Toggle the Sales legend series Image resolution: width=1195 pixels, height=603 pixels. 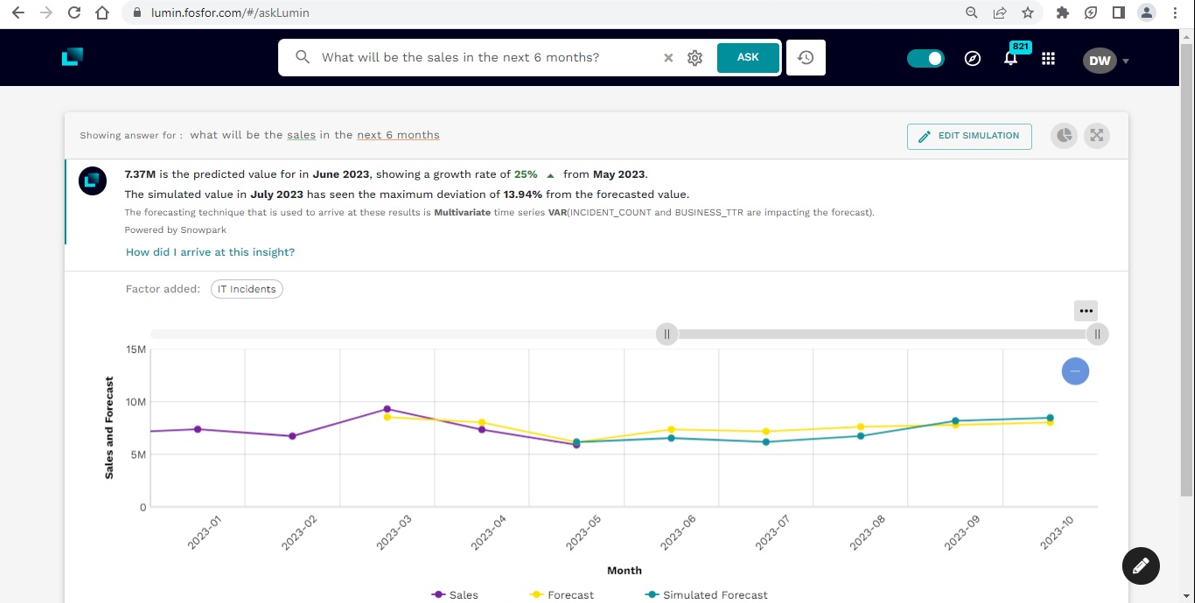click(455, 595)
